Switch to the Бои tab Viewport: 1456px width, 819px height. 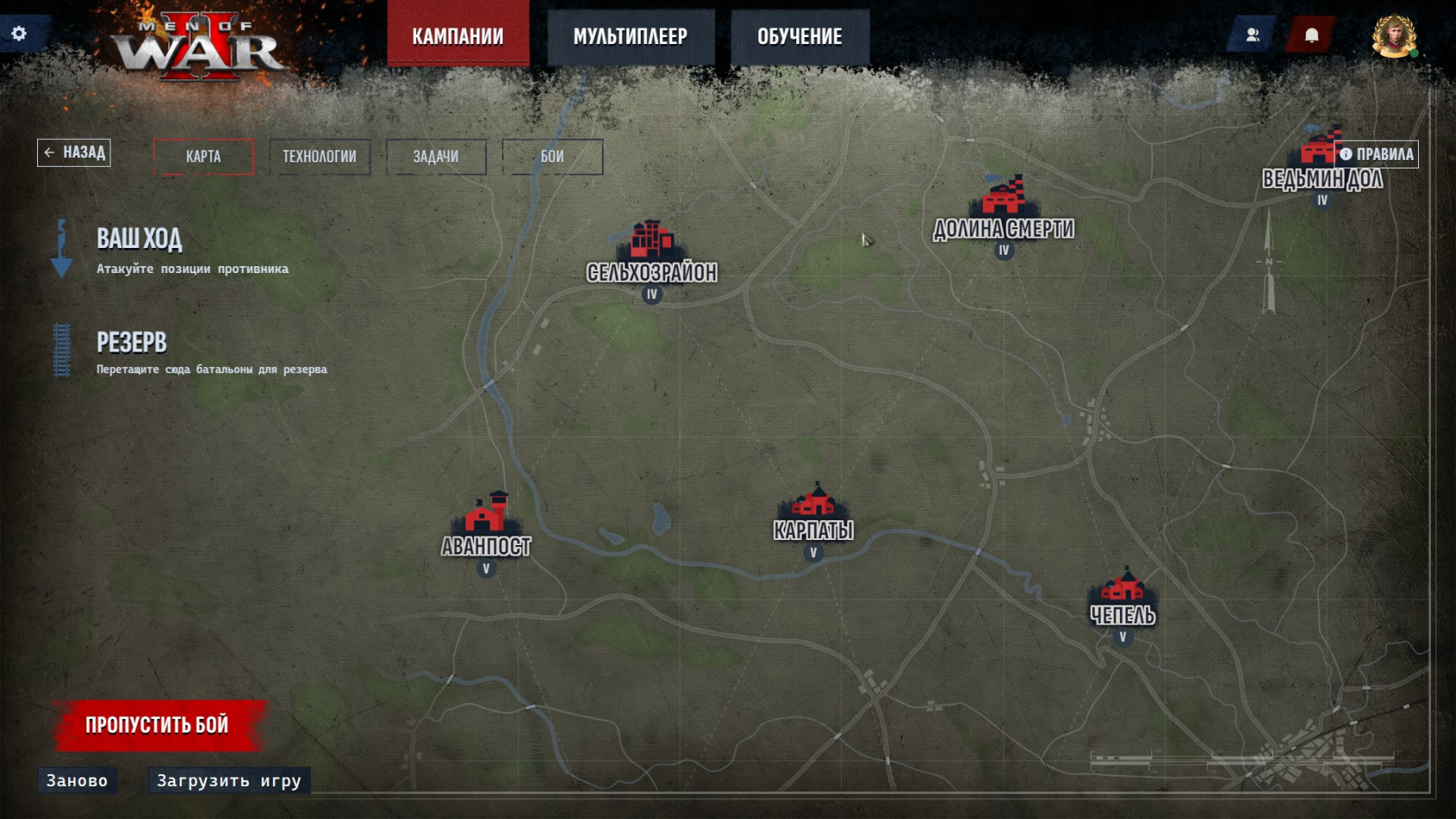click(553, 156)
